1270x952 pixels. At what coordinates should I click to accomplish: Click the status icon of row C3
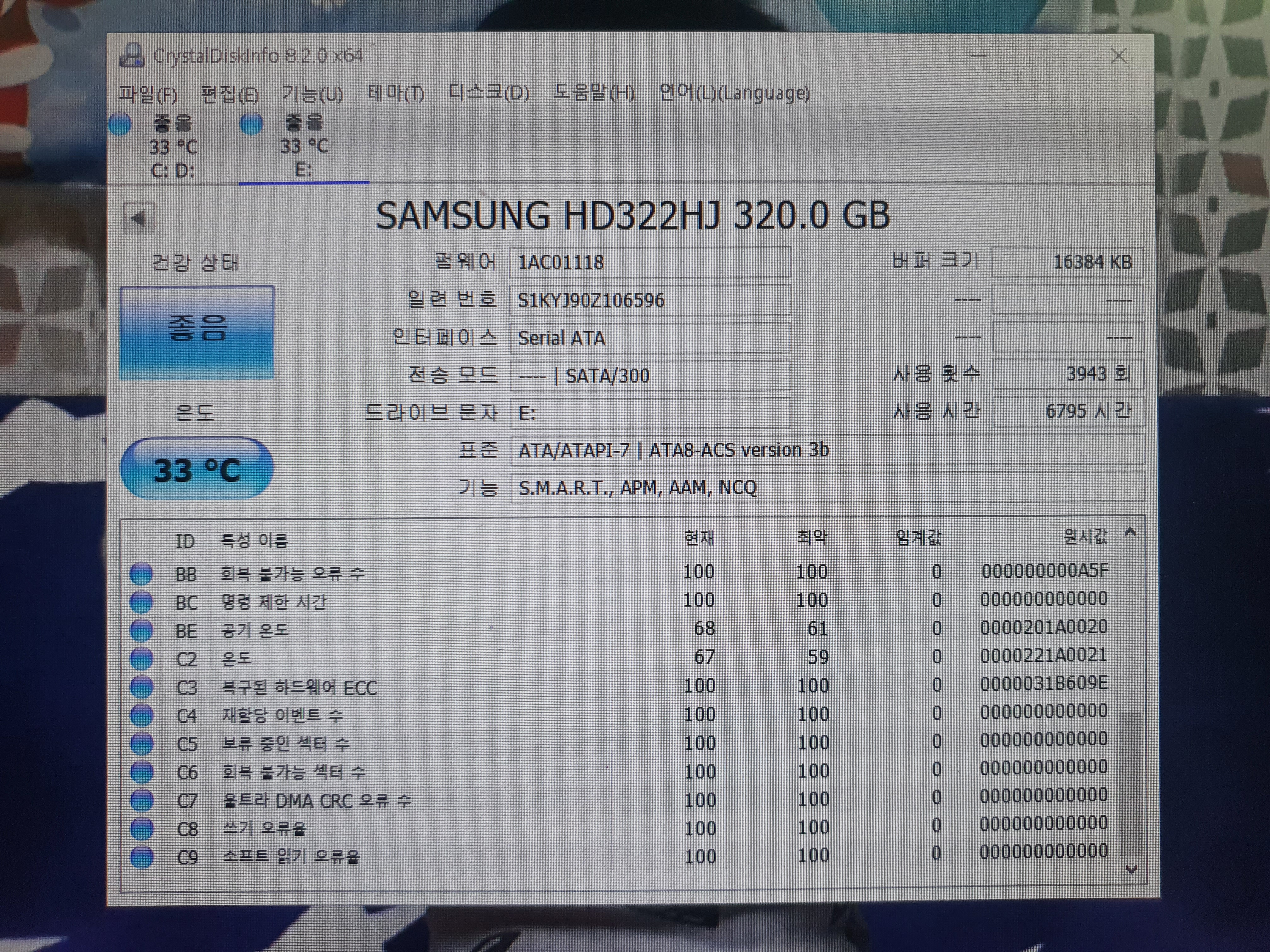(141, 687)
